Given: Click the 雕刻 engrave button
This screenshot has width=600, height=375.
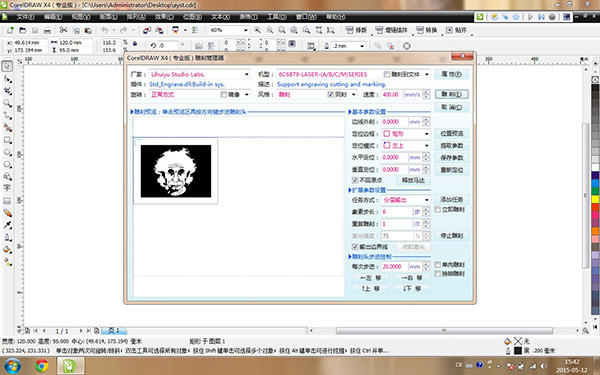Looking at the screenshot, I should click(452, 95).
